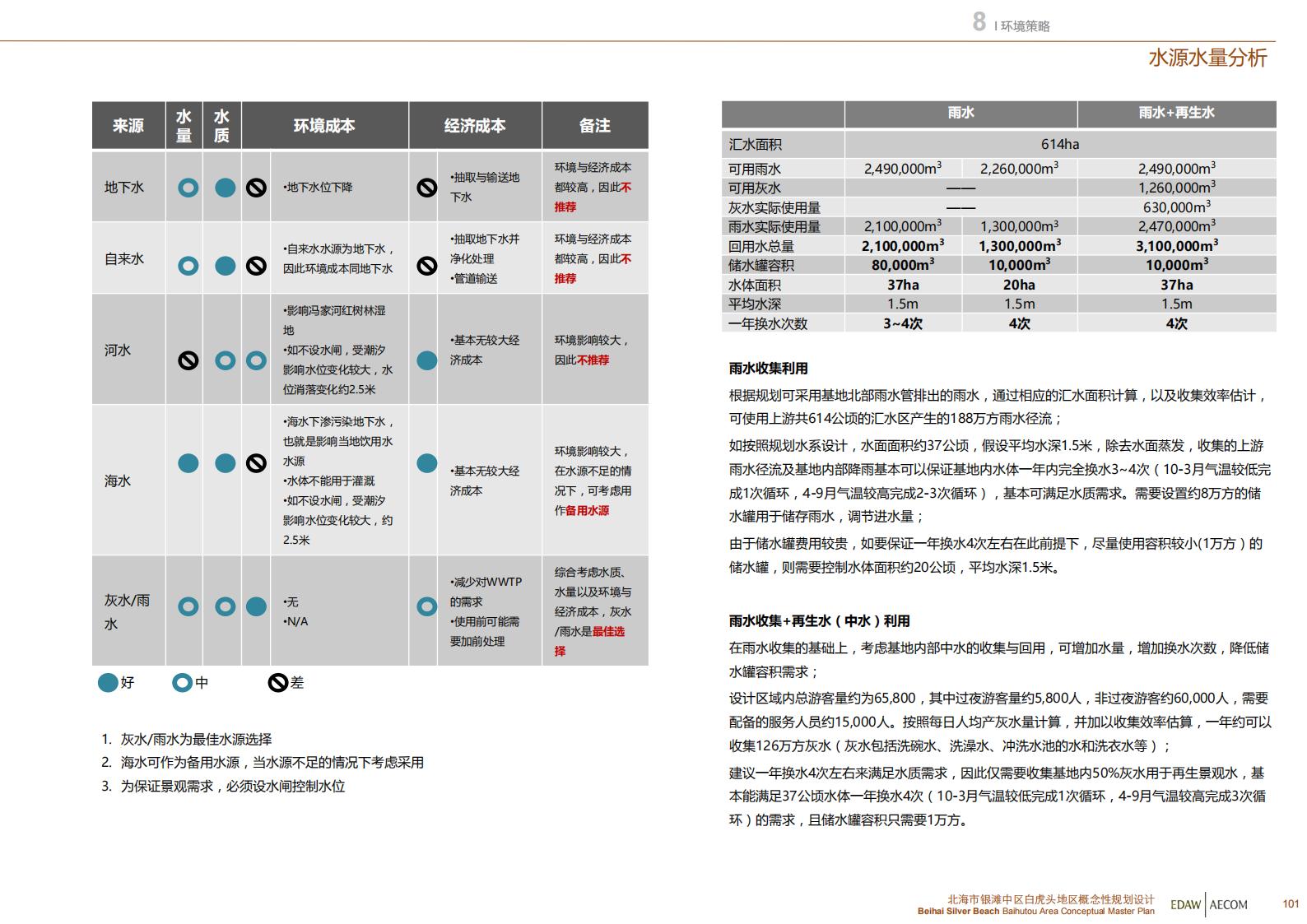Click the 水质 ring icon in 河水 row
Screen dimensions: 1307x924
pyautogui.click(x=225, y=360)
